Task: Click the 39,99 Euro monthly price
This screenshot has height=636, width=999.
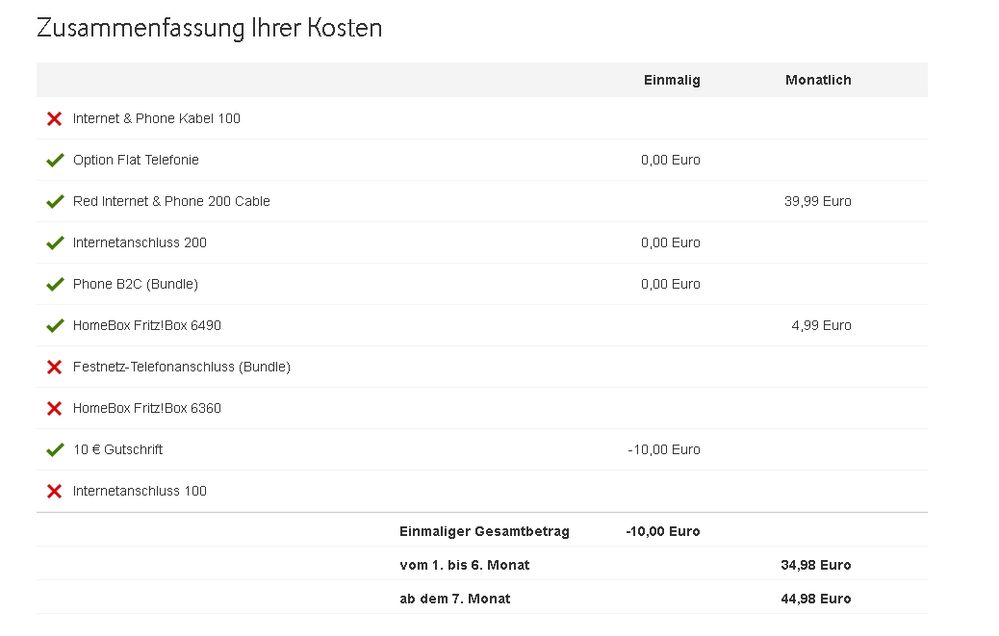Action: point(817,202)
